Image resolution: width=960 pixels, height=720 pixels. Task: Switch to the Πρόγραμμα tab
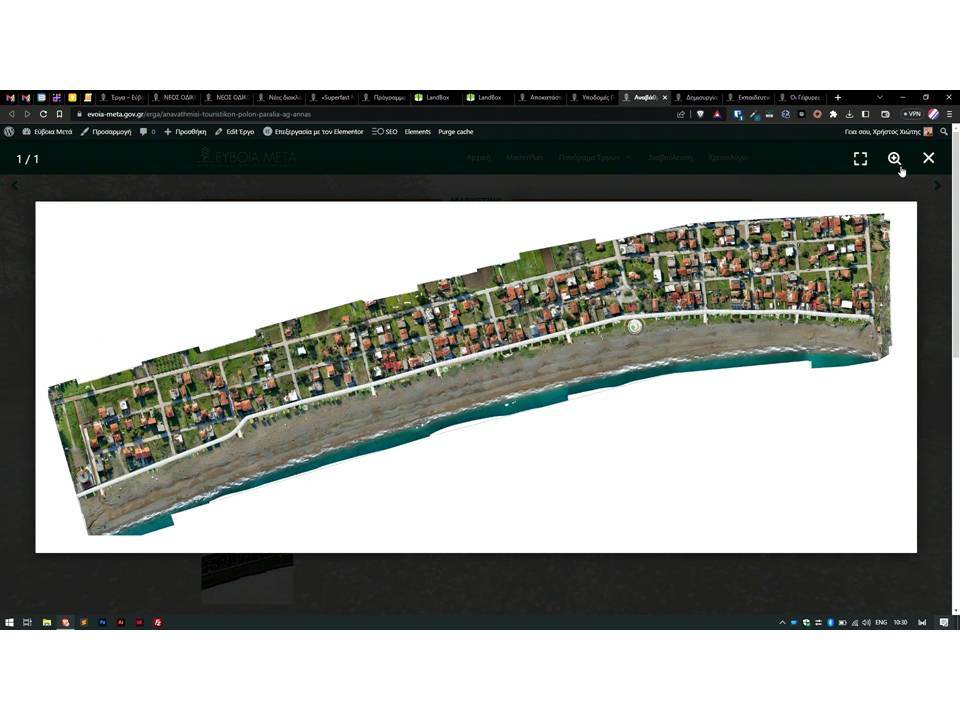tap(384, 97)
